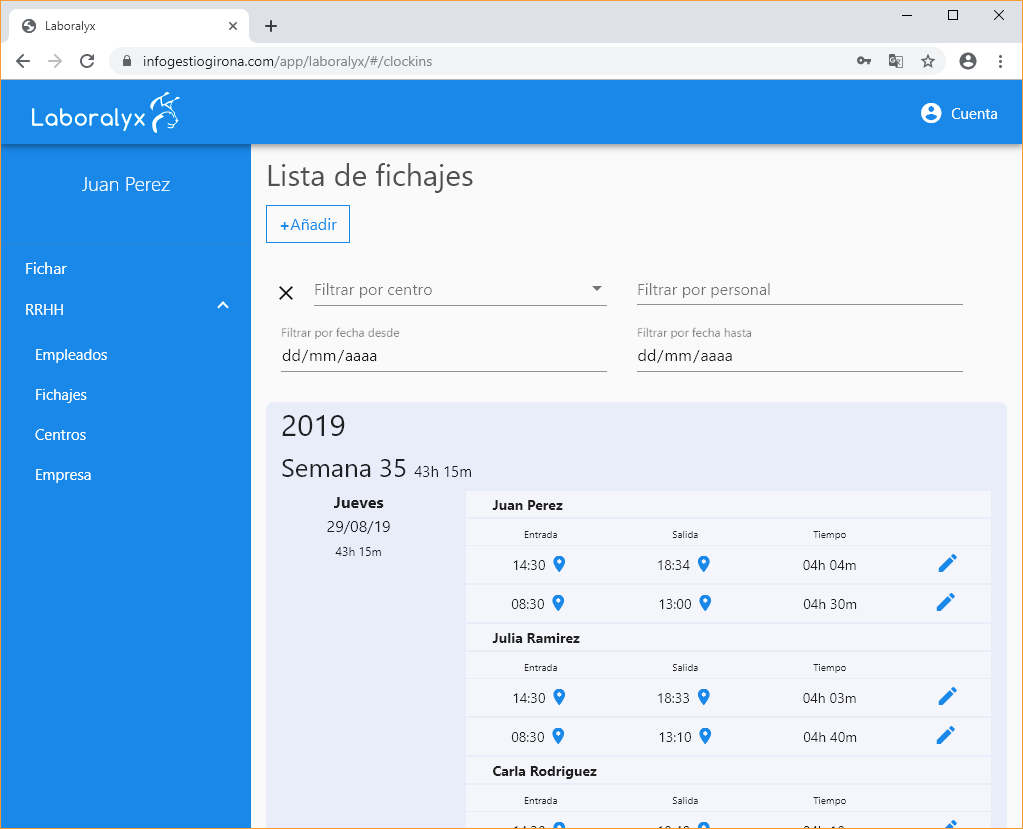Edit Juan Perez's 14:30–18:34 clock-in
Image resolution: width=1023 pixels, height=829 pixels.
[x=947, y=563]
